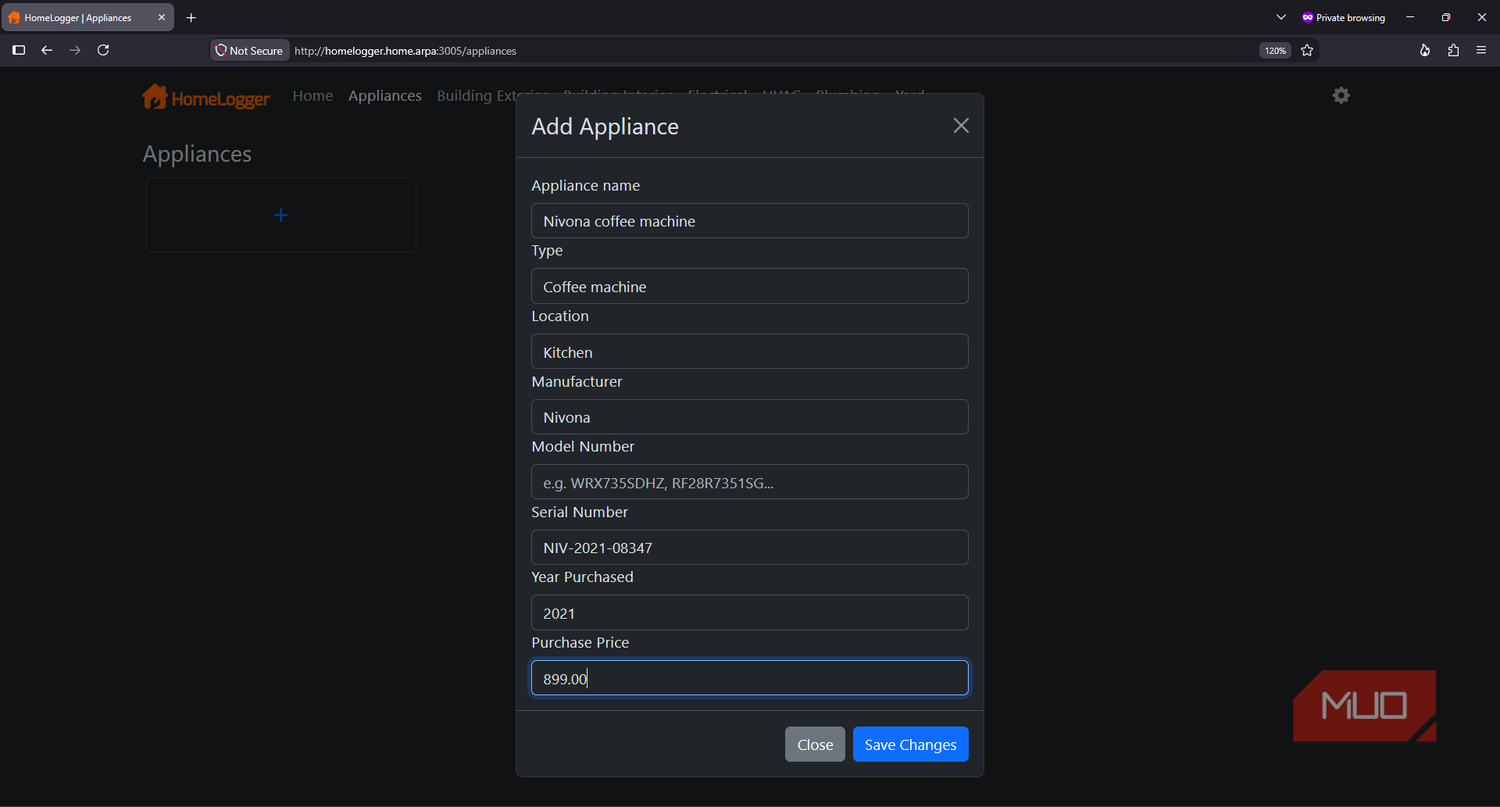Minimize the browser window

coord(1410,18)
